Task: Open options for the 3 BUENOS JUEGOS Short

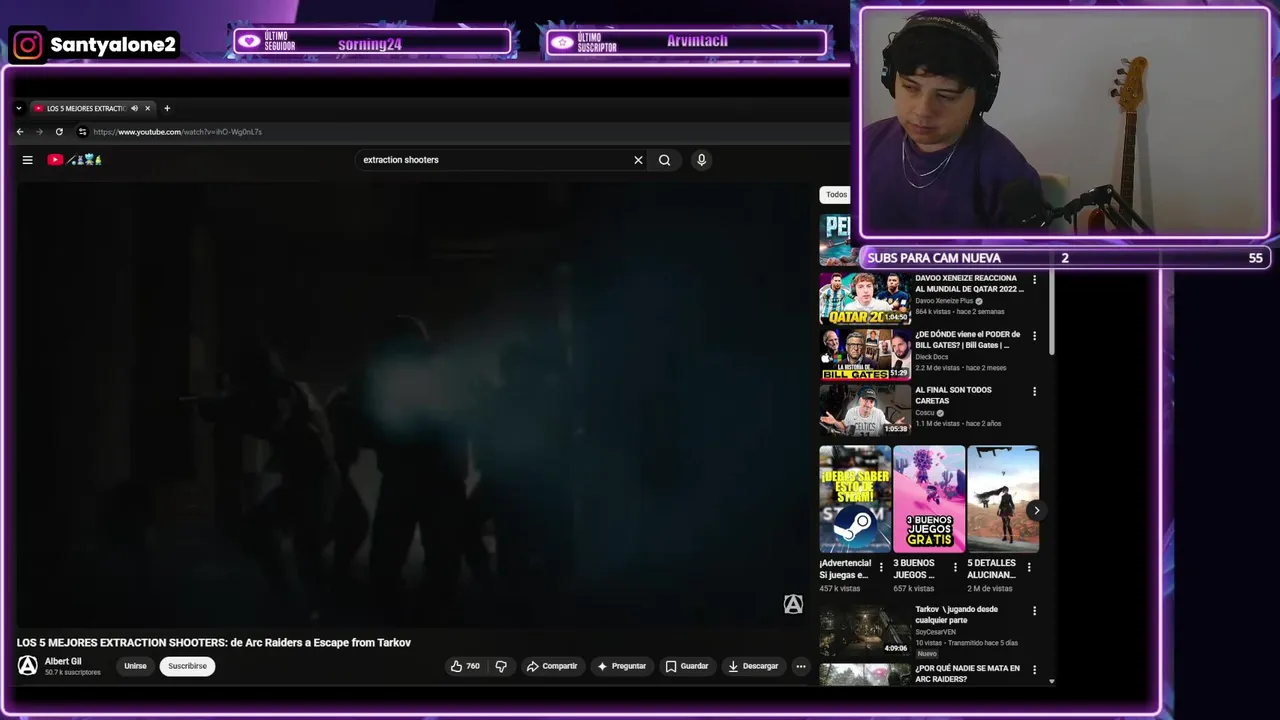Action: pos(955,567)
